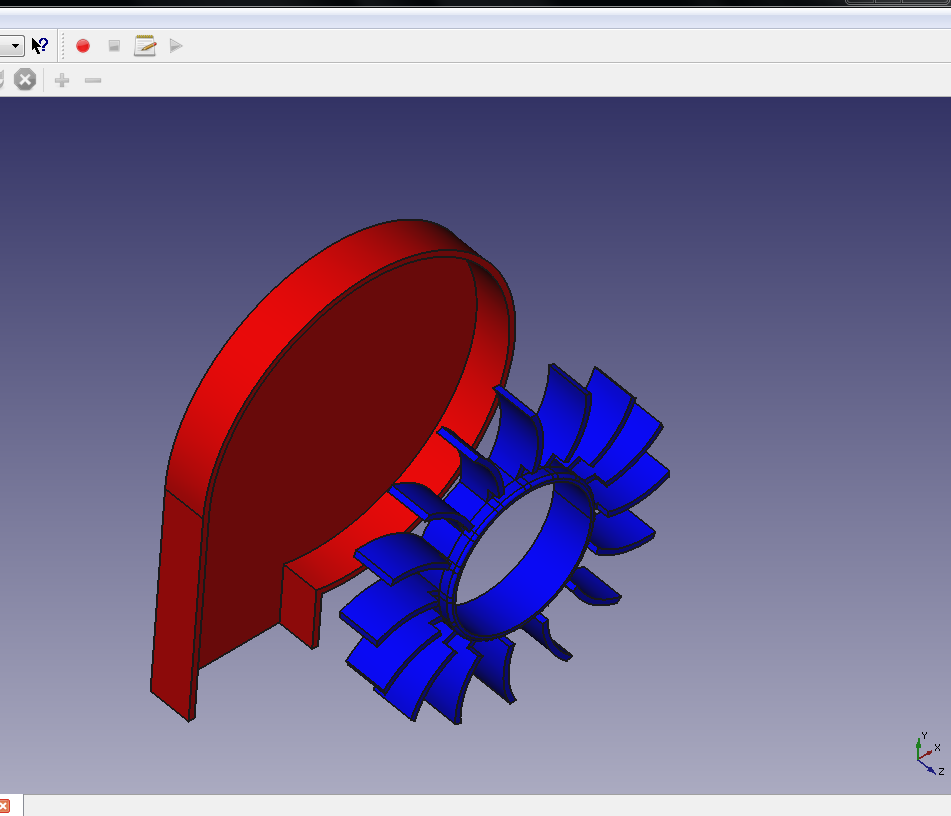Open the macros dialog notepad icon
Screen dimensions: 951x816
pos(145,46)
